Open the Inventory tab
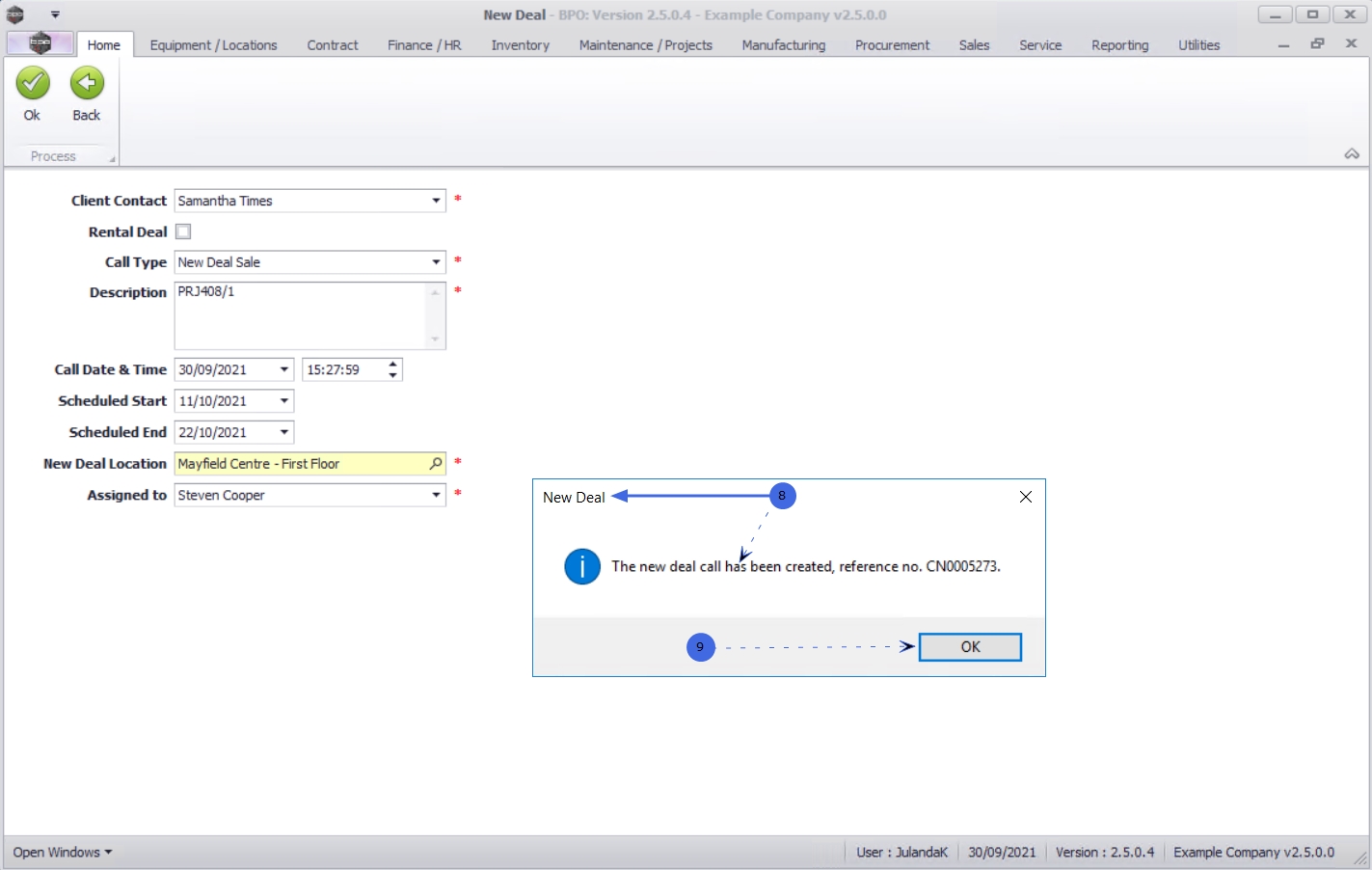 (x=521, y=45)
